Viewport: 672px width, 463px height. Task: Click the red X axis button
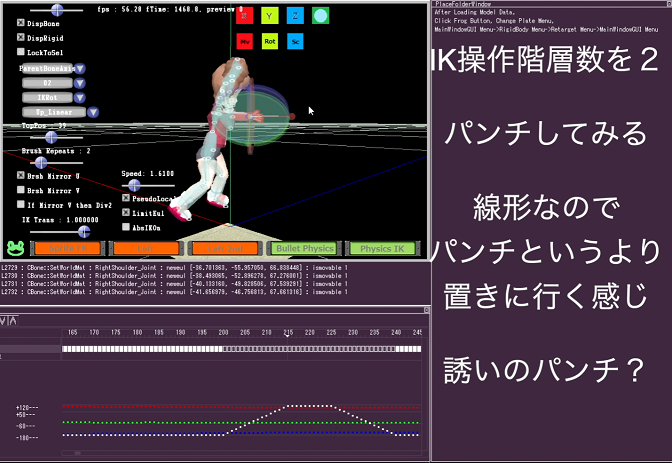point(244,16)
